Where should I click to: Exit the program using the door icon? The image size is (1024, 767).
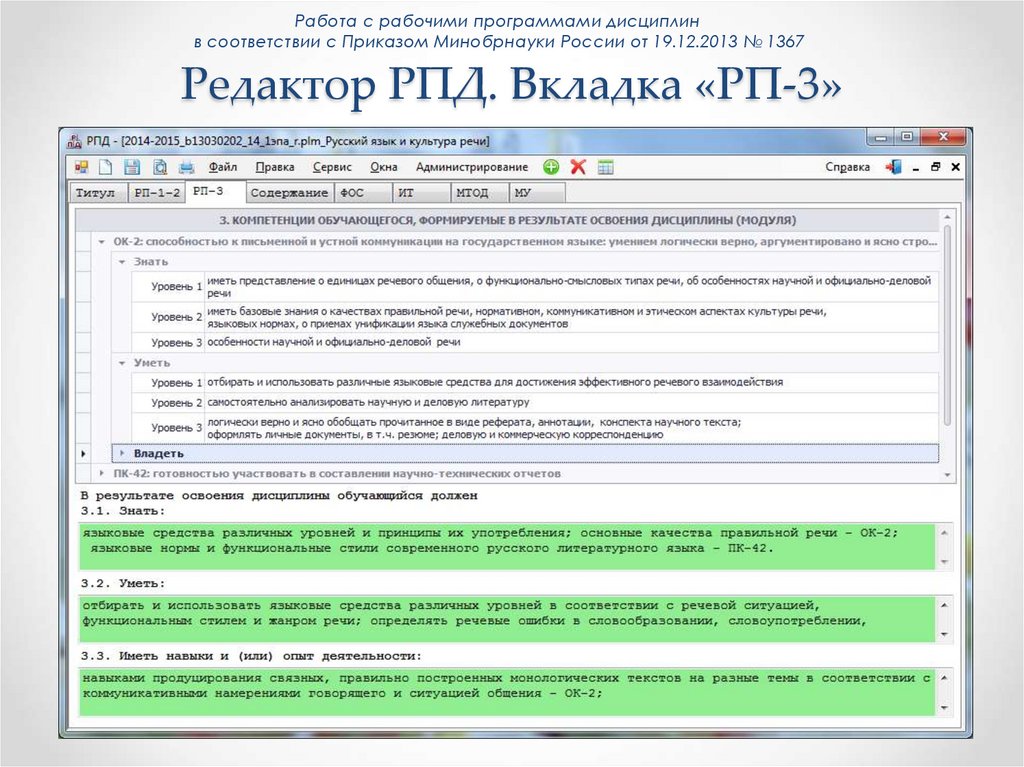pyautogui.click(x=891, y=166)
